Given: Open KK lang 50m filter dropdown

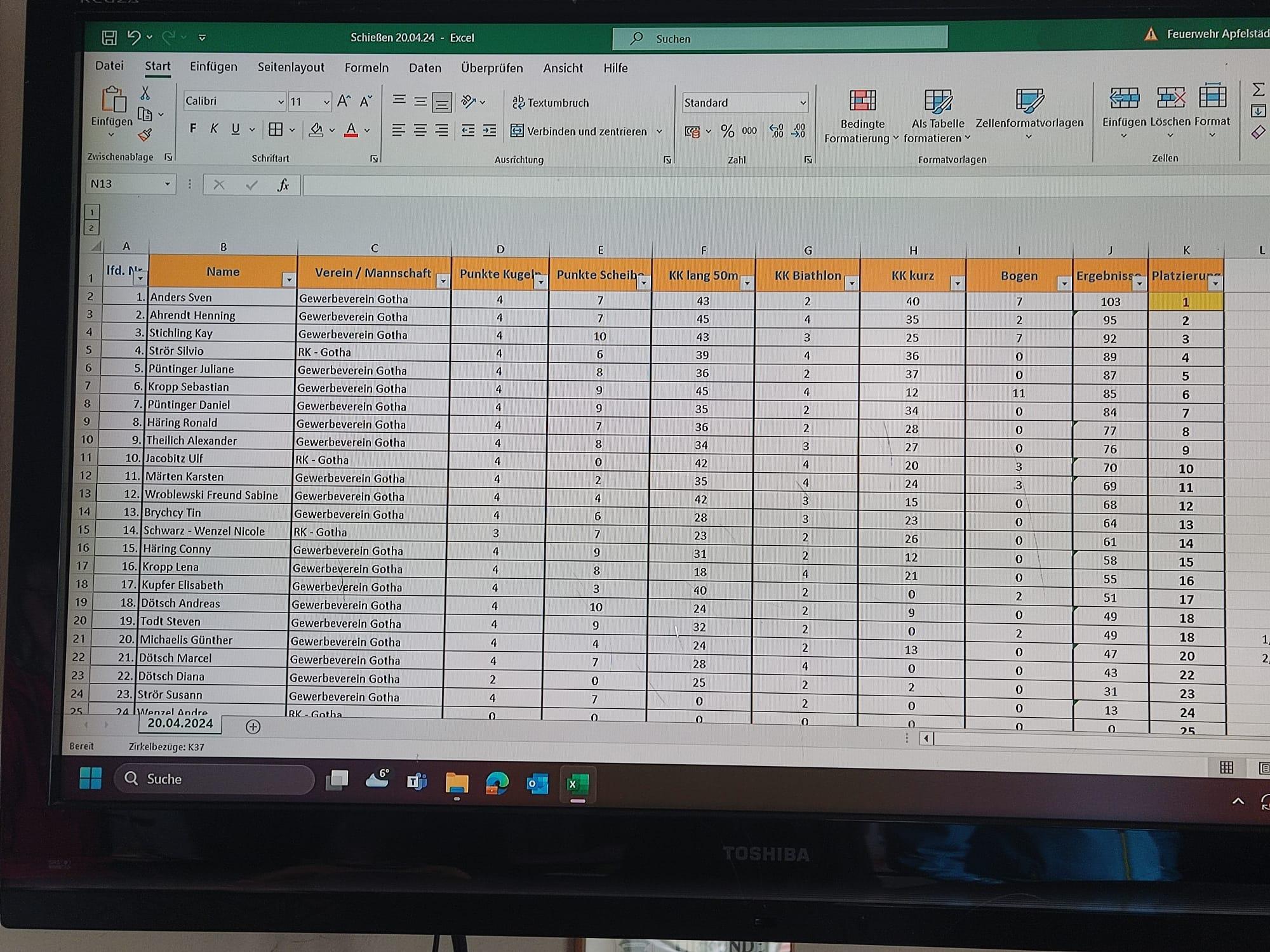Looking at the screenshot, I should click(x=747, y=283).
